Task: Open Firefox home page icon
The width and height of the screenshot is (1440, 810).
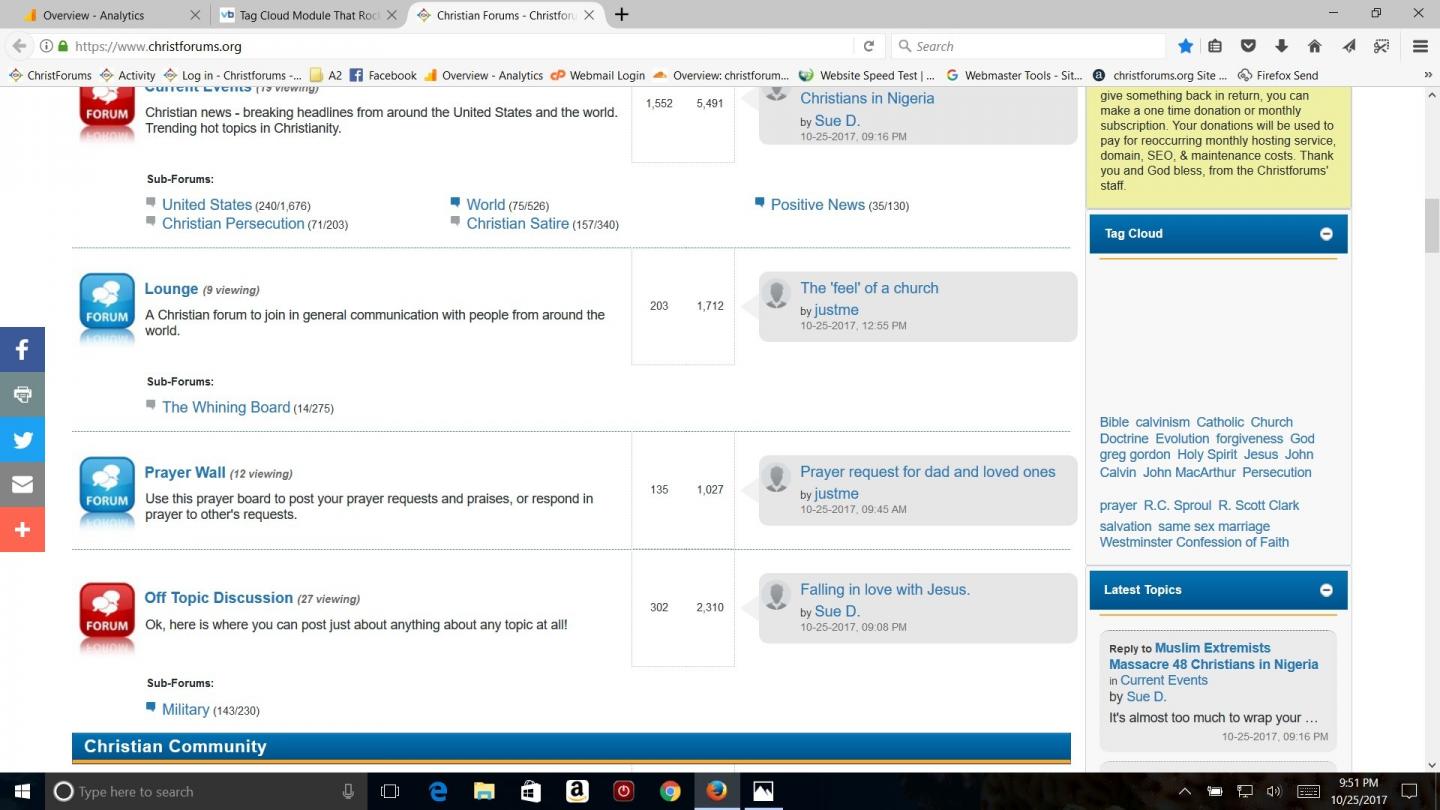Action: (1315, 46)
